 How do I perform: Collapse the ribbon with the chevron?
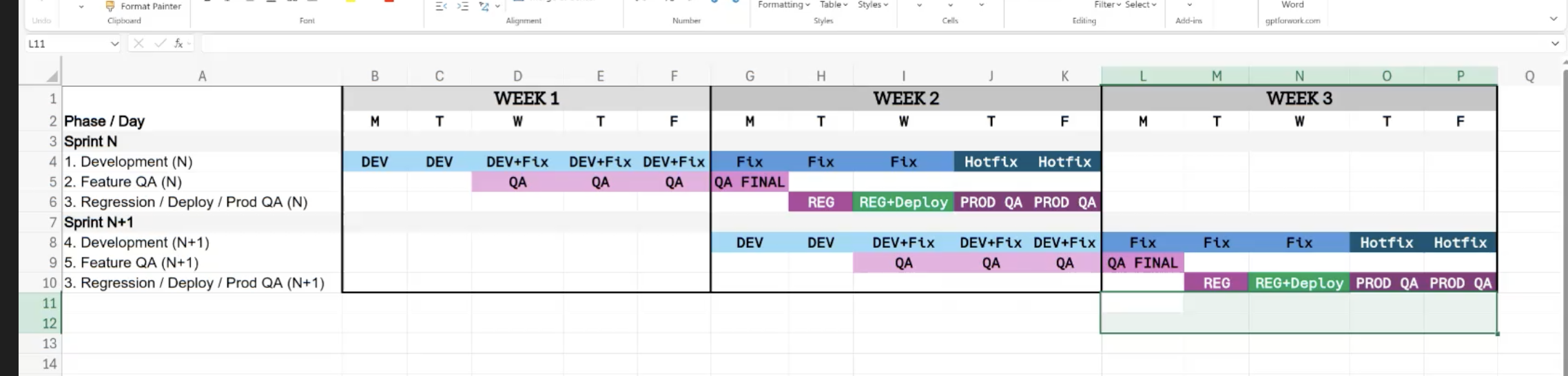(x=1553, y=19)
